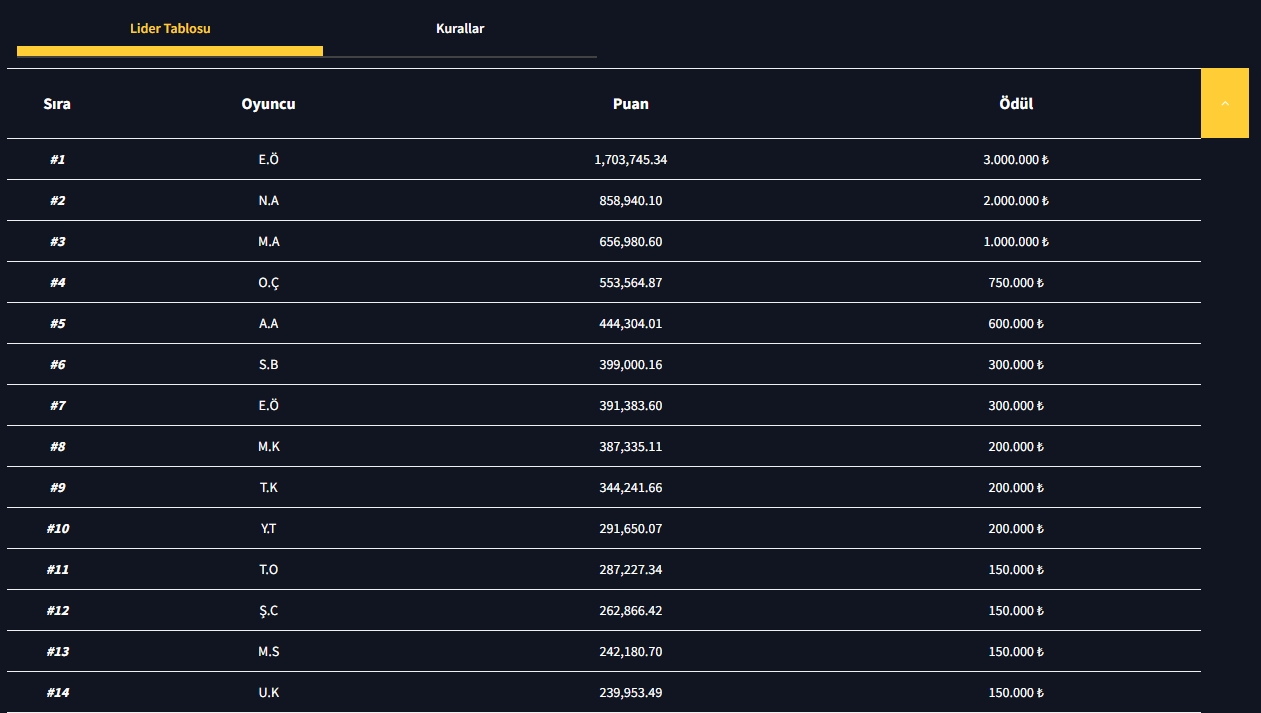Click the 750.000 ₺ prize cell
The height and width of the screenshot is (713, 1261).
click(1016, 282)
